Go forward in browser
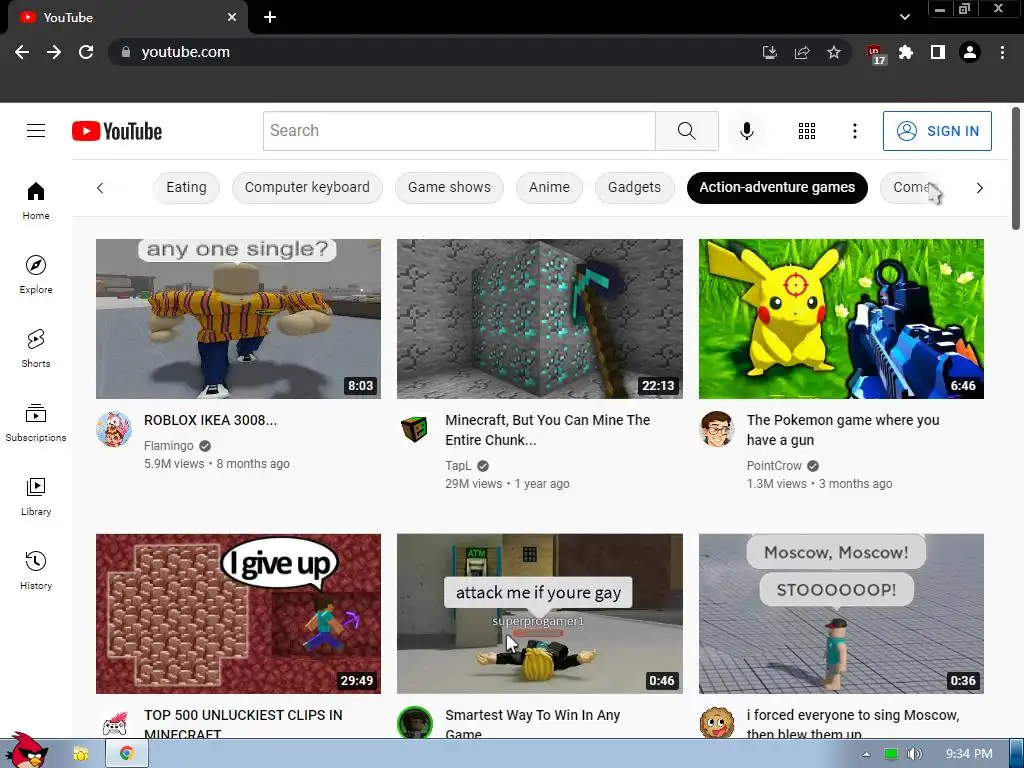Screen dimensions: 1024x768 pos(54,52)
